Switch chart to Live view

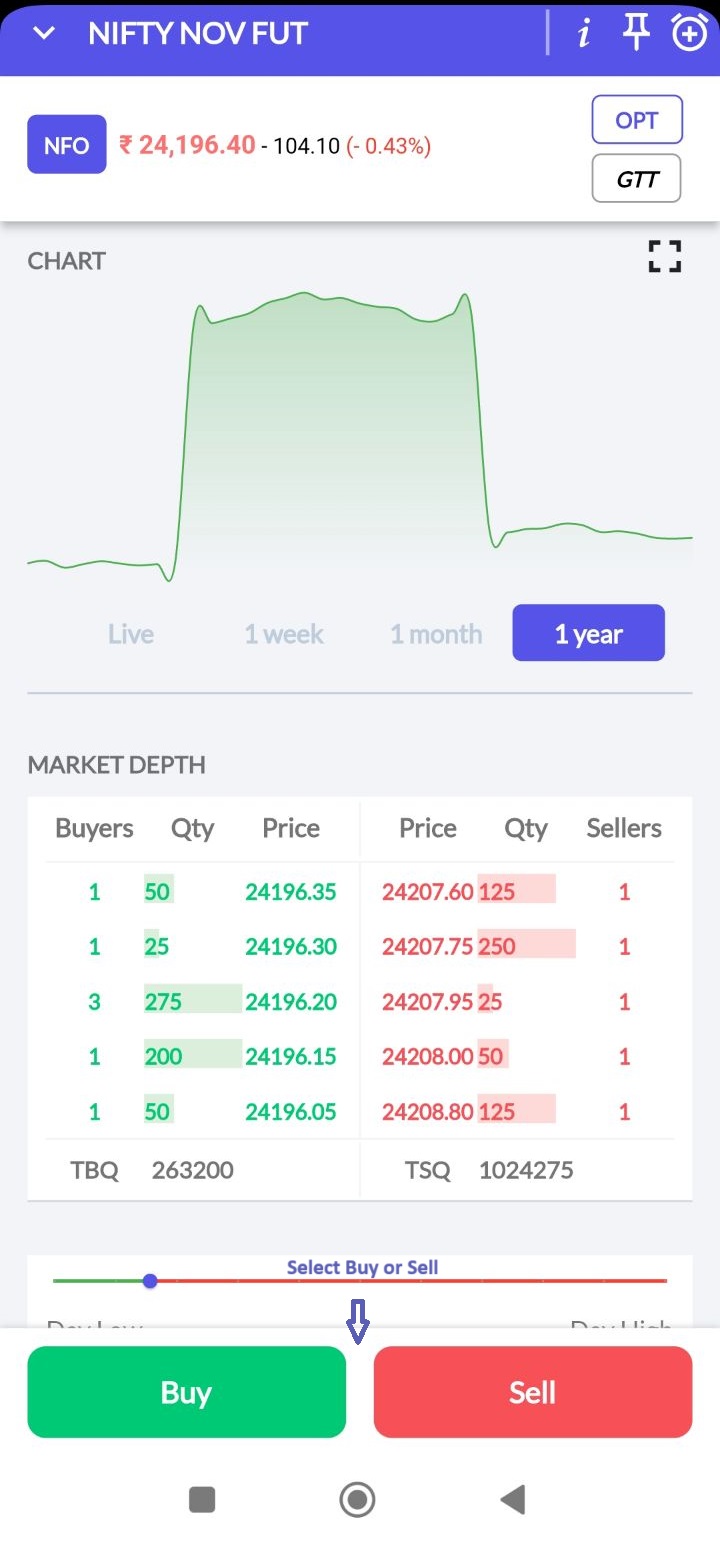(x=131, y=634)
